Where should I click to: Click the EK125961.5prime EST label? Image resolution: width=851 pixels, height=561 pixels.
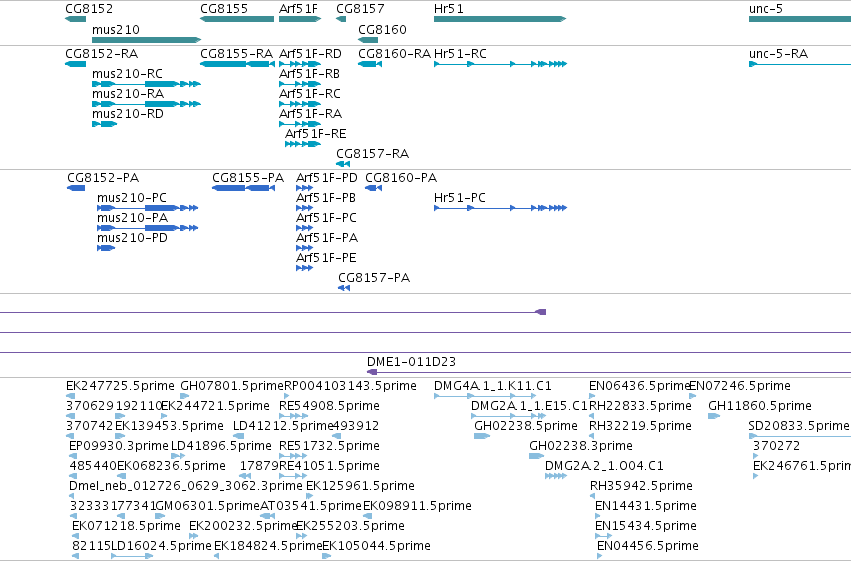360,486
